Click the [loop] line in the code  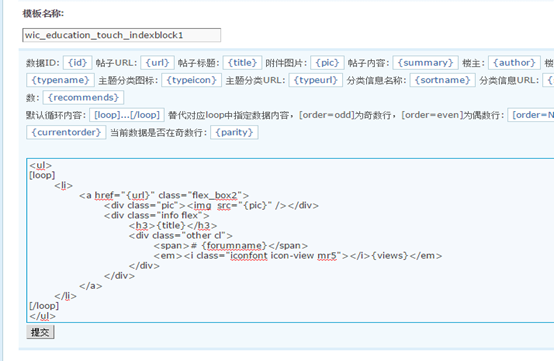42,175
